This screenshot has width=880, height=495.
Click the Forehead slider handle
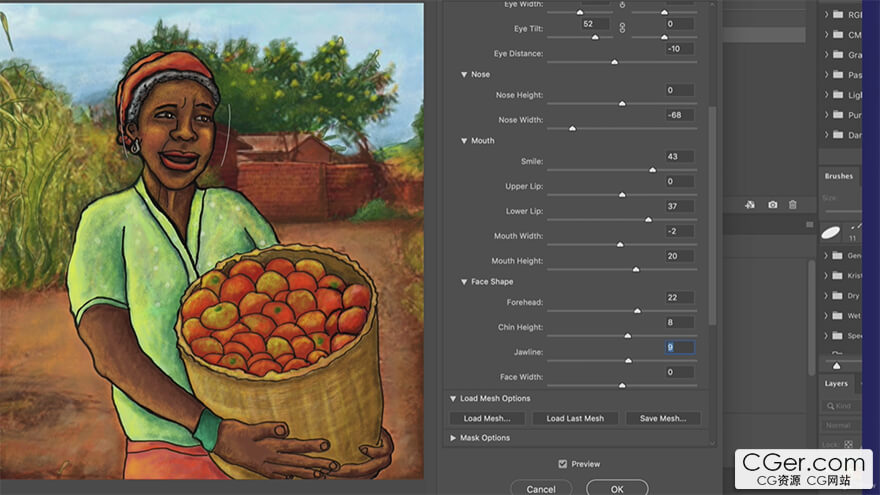tap(637, 310)
